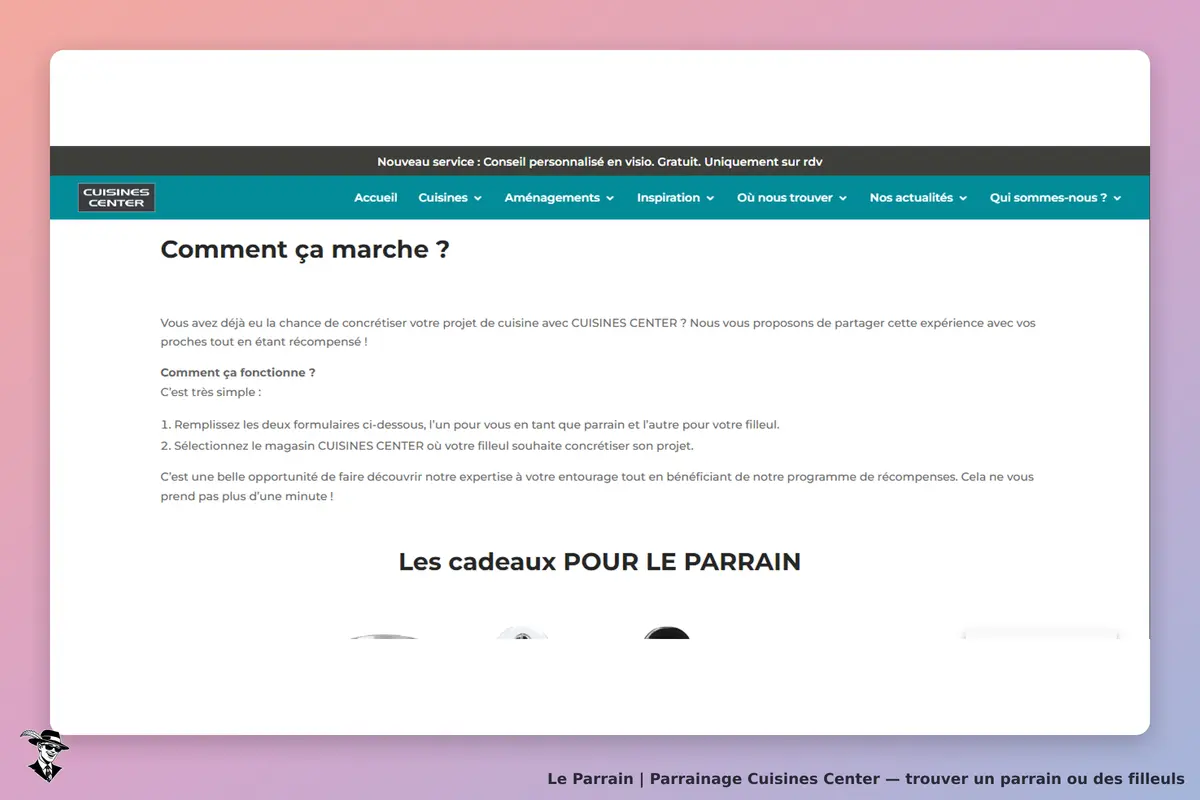Click the text C'est très simple :
Image resolution: width=1200 pixels, height=800 pixels.
(x=211, y=392)
